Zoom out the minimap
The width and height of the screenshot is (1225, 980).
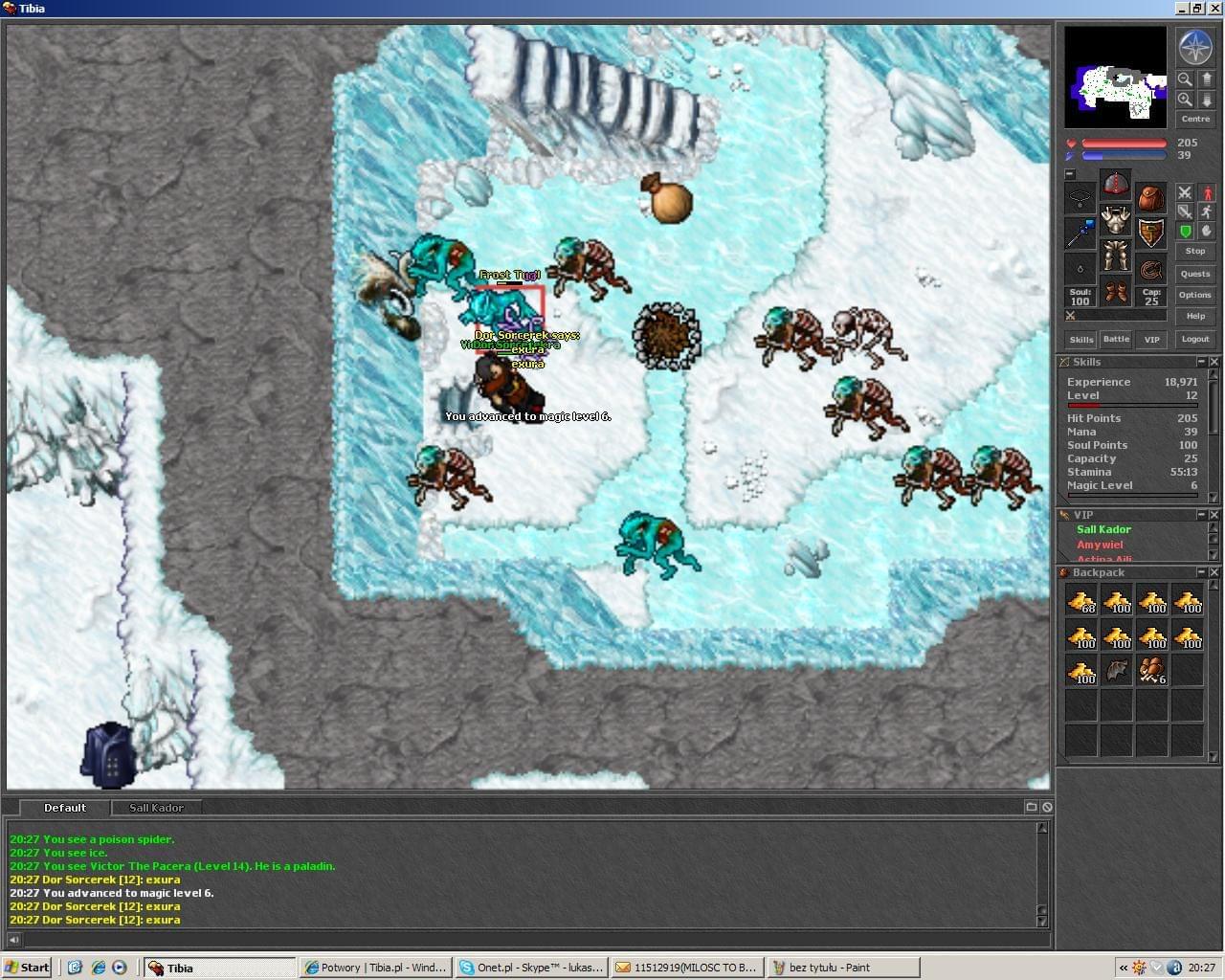pos(1185,79)
